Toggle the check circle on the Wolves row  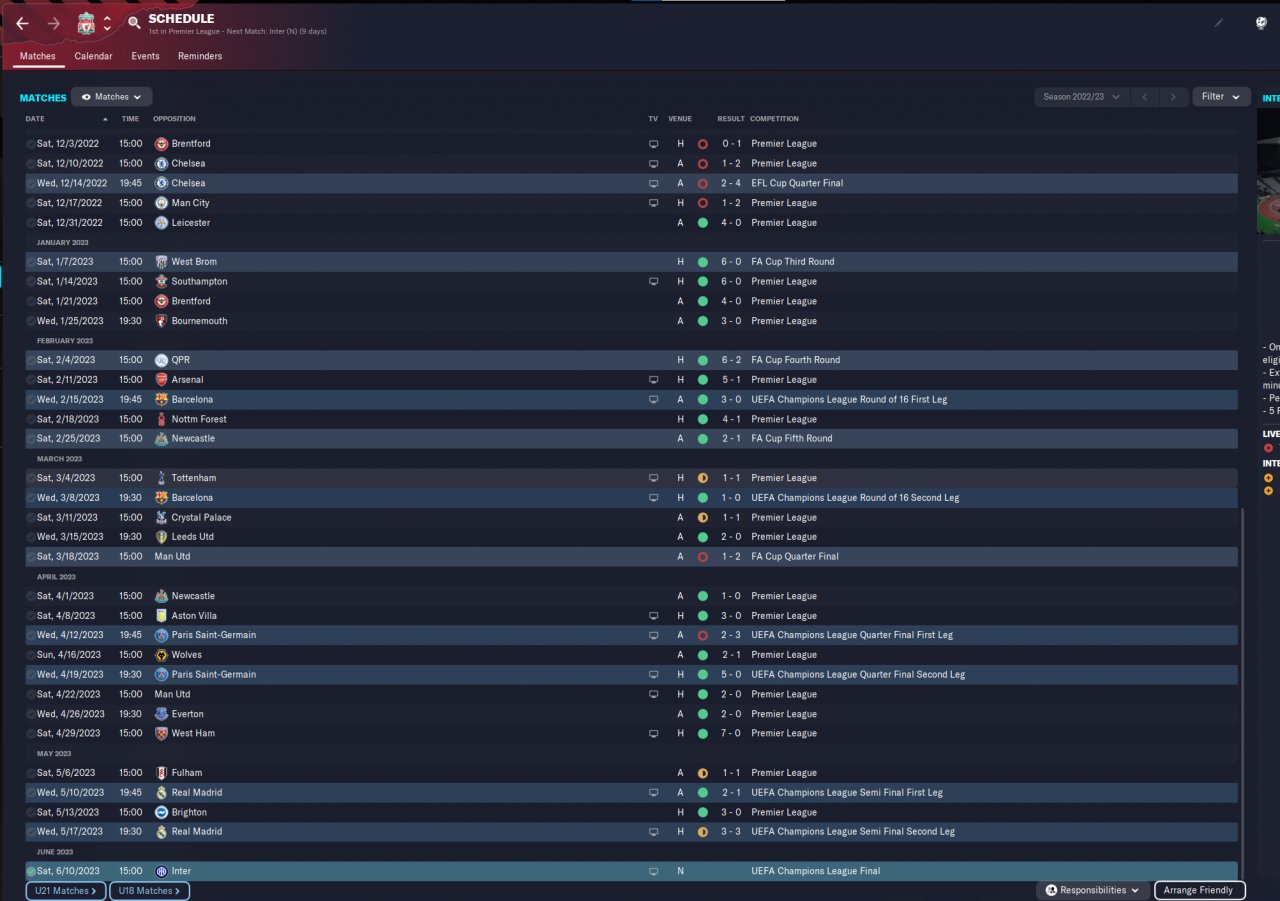[31, 655]
